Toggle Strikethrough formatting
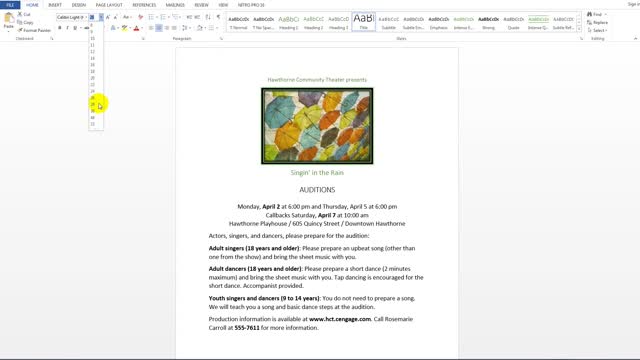640x360 pixels. pos(87,28)
